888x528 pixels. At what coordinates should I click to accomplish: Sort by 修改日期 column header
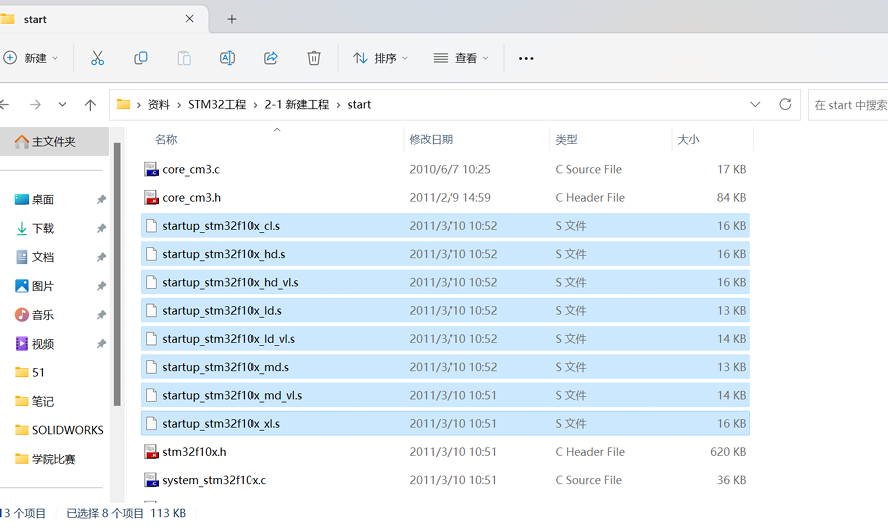coord(431,140)
